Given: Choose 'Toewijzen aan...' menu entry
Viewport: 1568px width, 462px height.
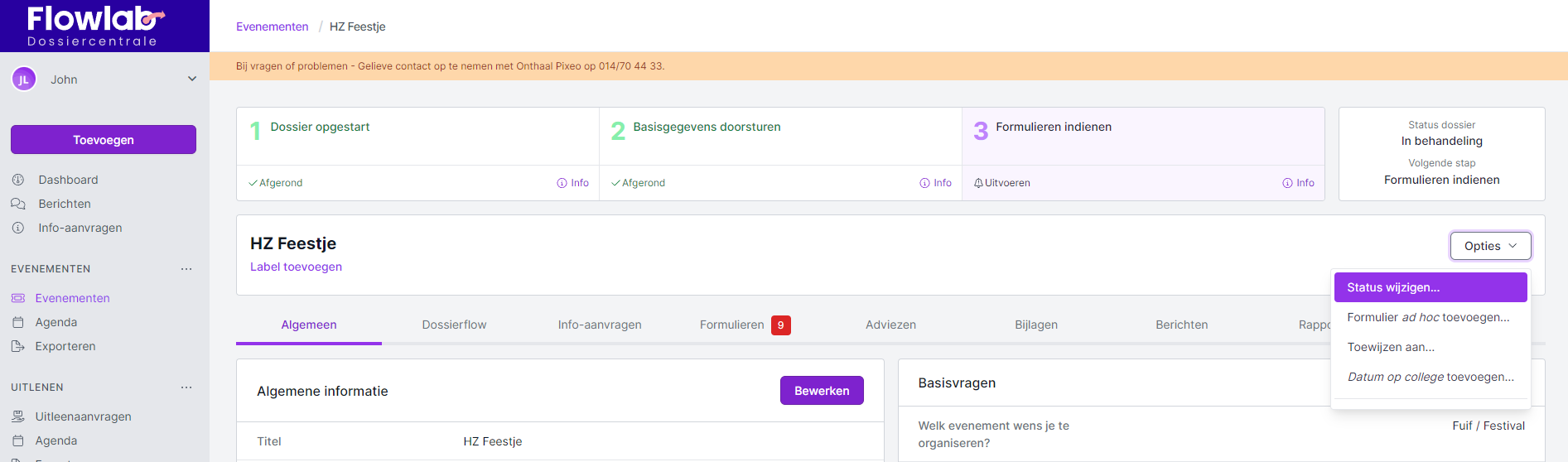Looking at the screenshot, I should (x=1391, y=347).
